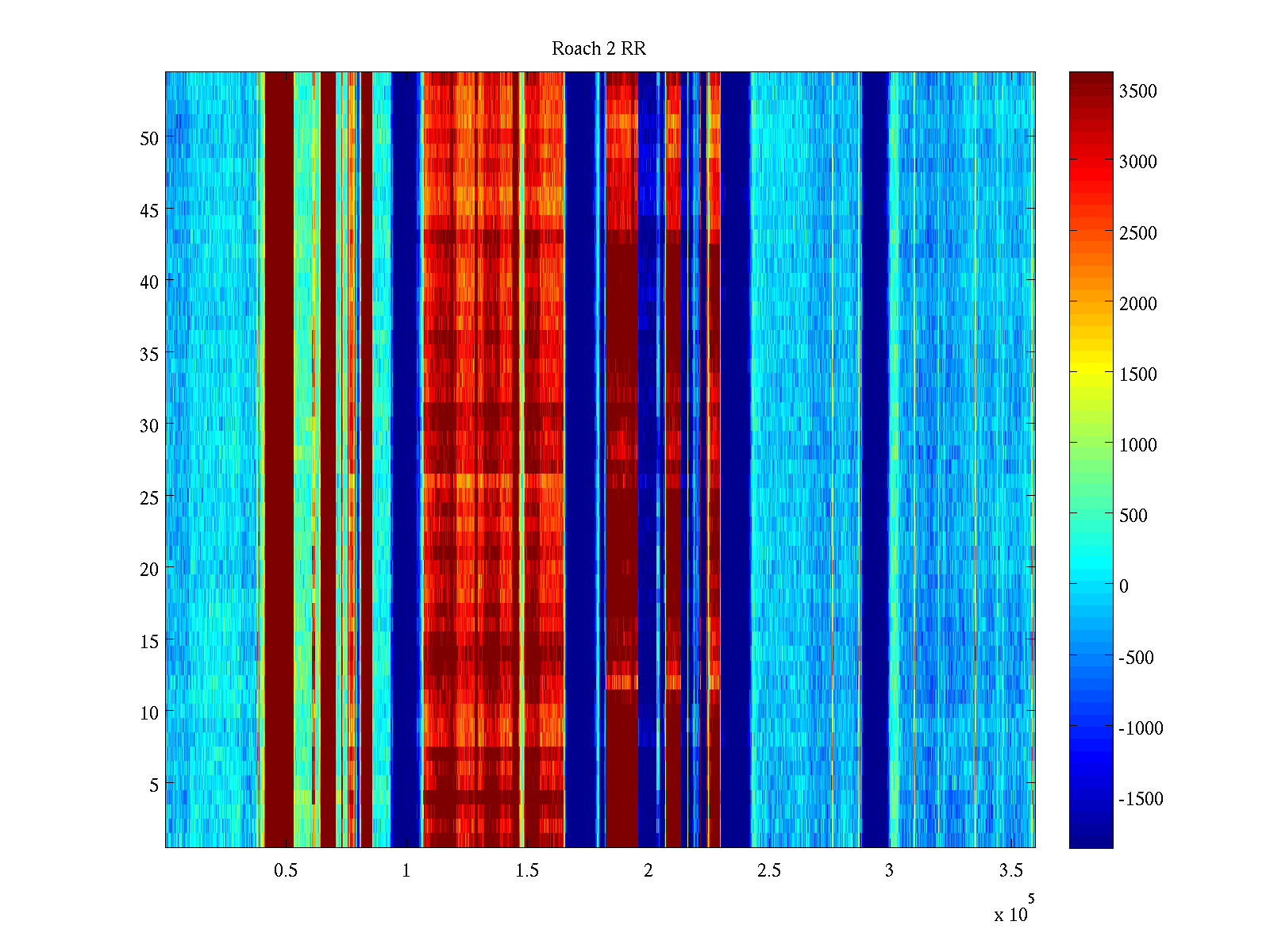Select the -1500 colorbar tick label
The image size is (1270, 952).
pyautogui.click(x=1140, y=799)
